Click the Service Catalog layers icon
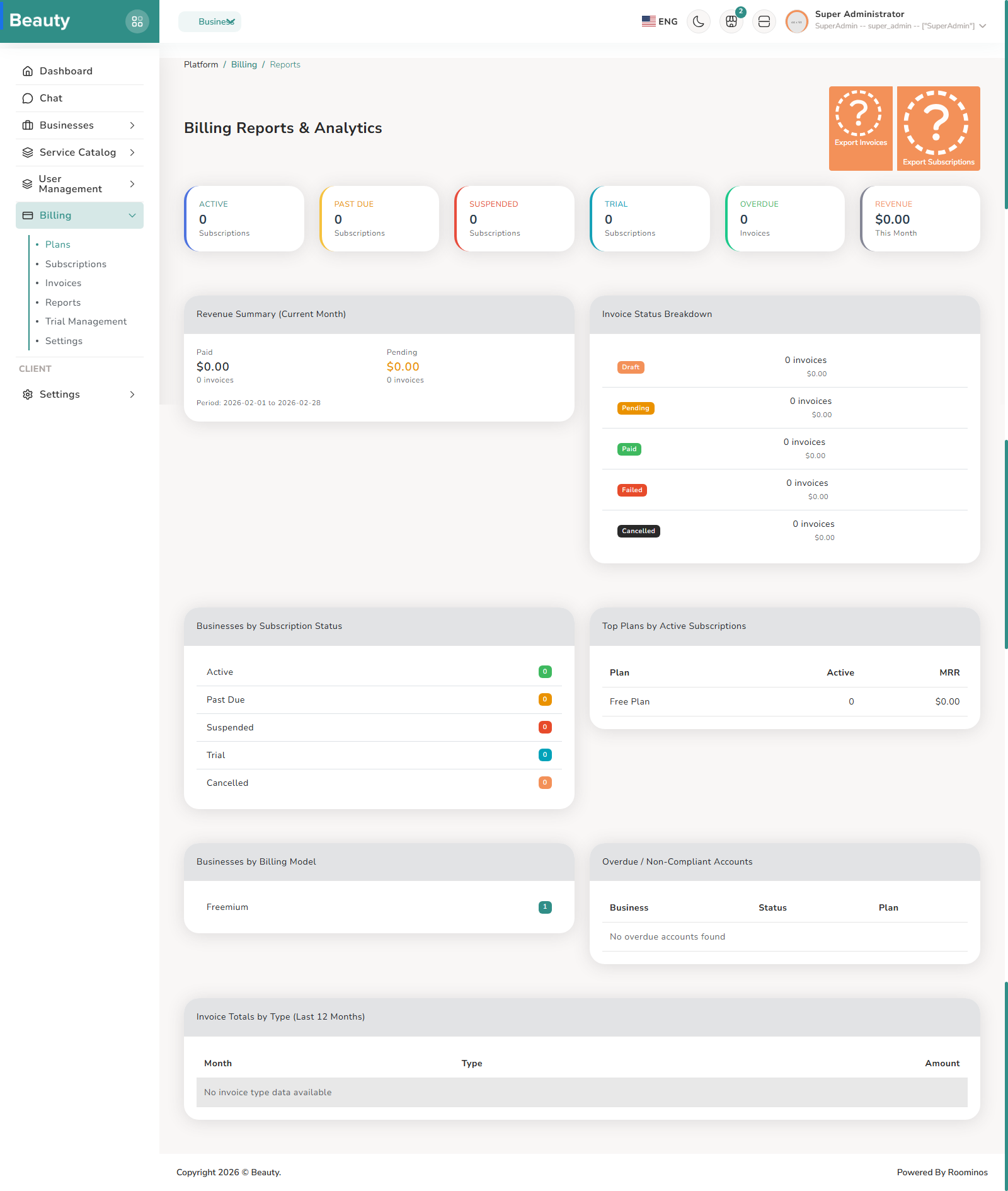1008x1191 pixels. coord(27,152)
